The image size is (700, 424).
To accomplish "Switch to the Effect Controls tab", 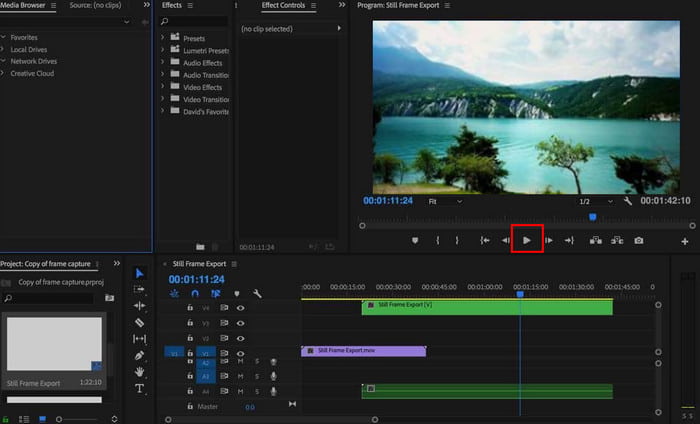I will (283, 6).
